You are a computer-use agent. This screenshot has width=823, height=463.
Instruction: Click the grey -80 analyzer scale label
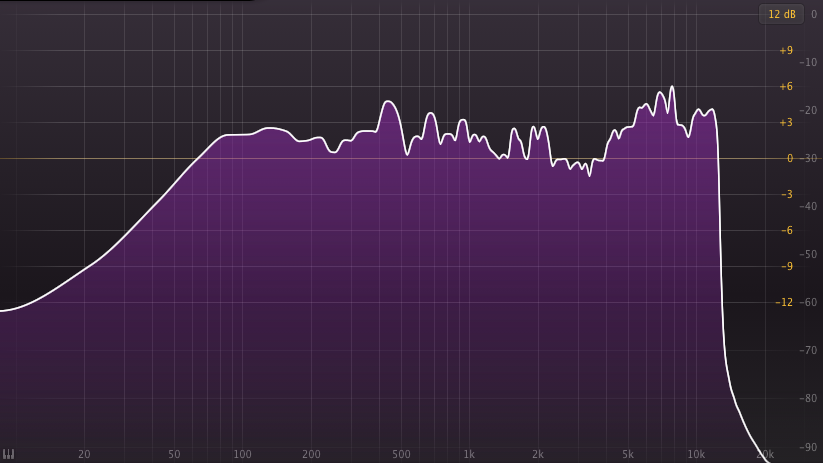(x=808, y=398)
